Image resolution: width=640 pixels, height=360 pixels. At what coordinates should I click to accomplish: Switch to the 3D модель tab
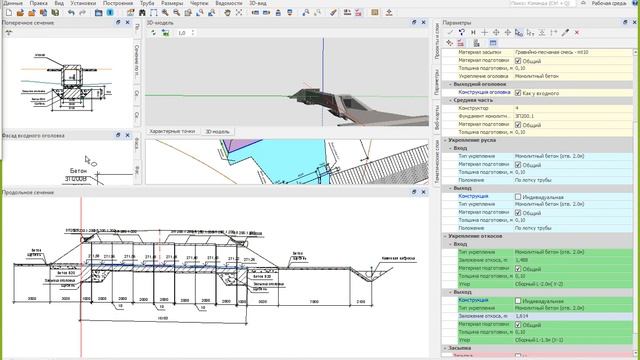217,131
